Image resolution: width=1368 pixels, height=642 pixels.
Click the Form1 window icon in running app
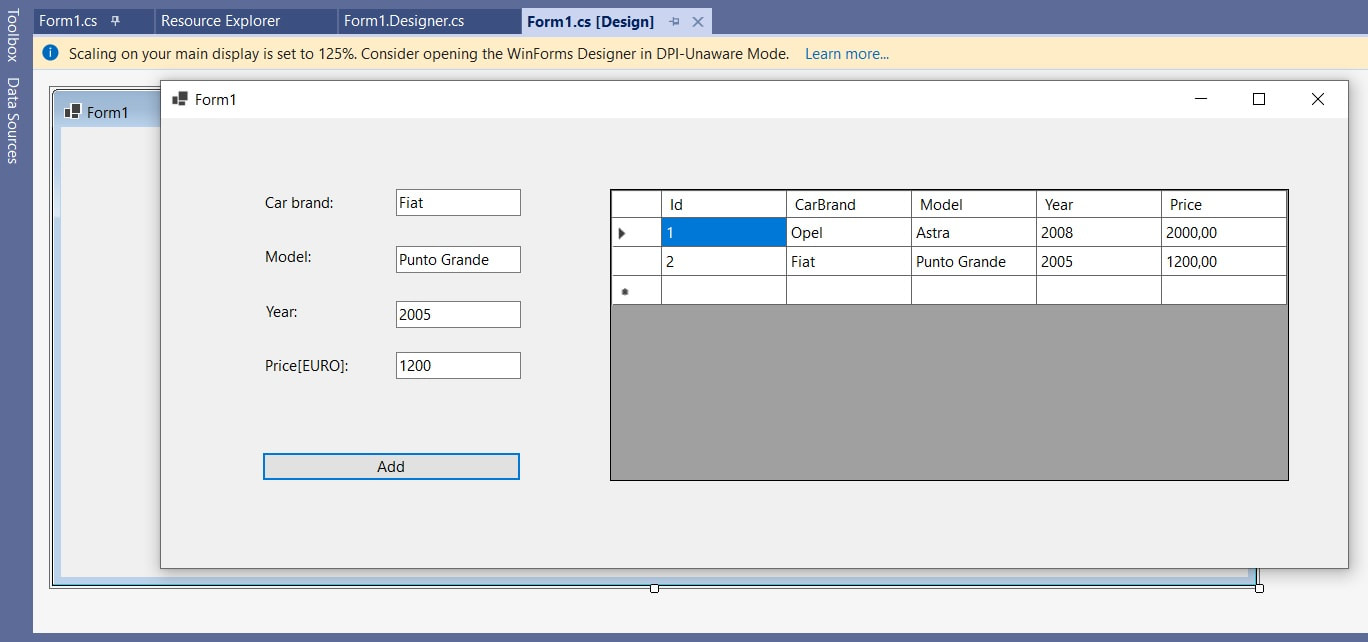click(180, 99)
